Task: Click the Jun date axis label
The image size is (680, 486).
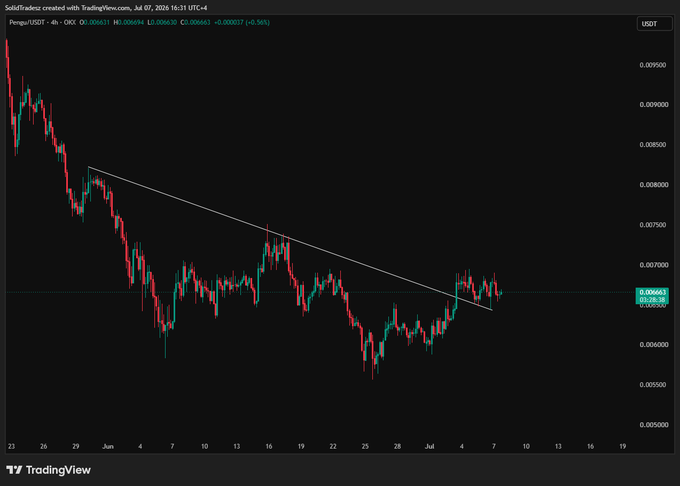Action: [108, 446]
